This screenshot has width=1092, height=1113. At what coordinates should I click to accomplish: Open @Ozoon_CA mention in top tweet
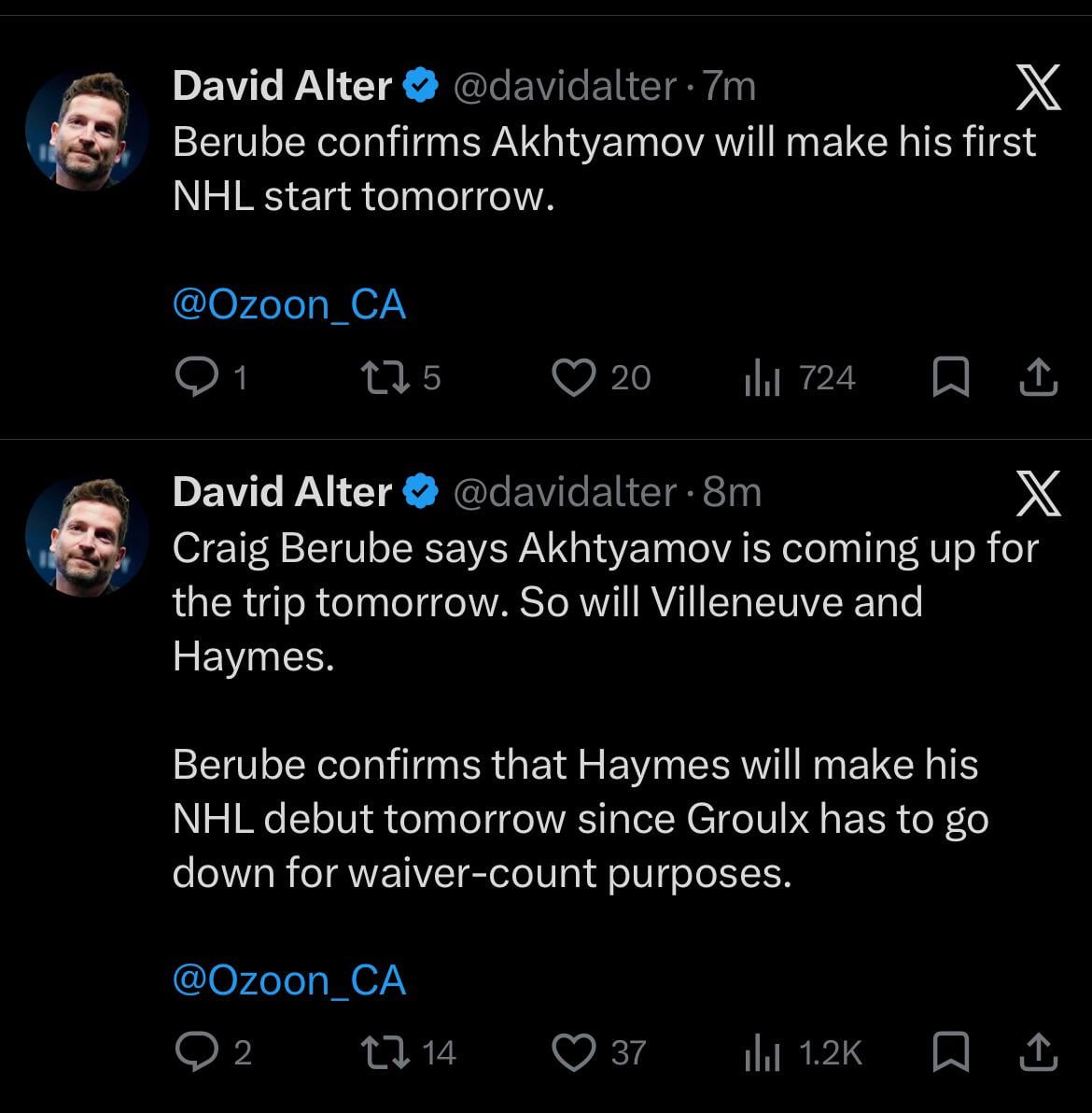pos(289,305)
